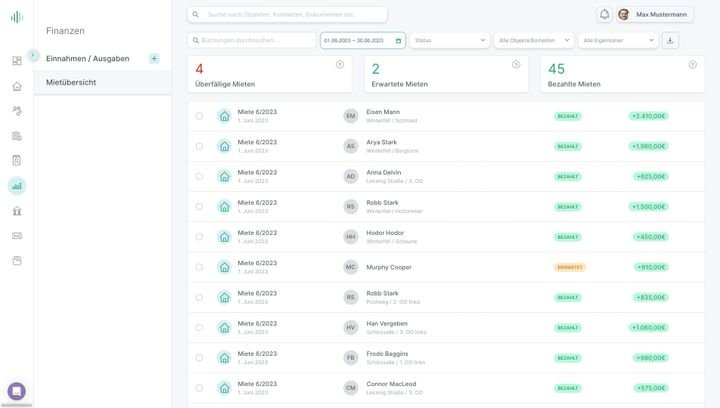Open the Status filter dropdown
720x408 pixels.
tap(449, 40)
